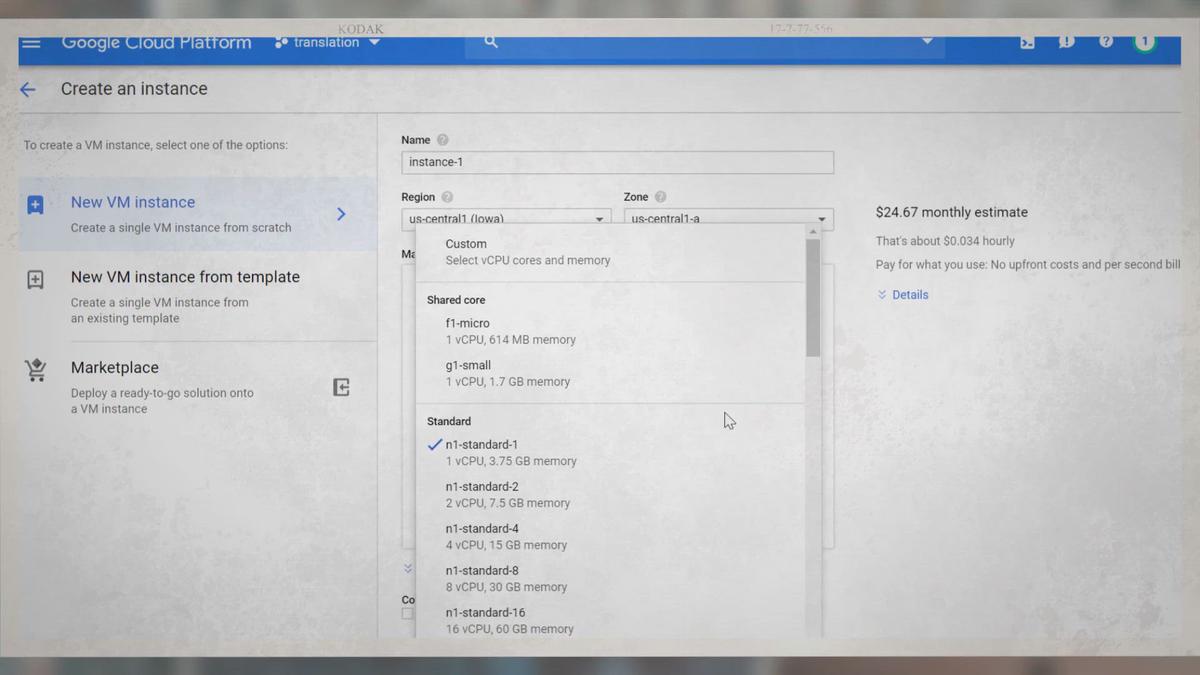The width and height of the screenshot is (1200, 675).
Task: Select f1-micro machine type
Action: click(x=610, y=331)
